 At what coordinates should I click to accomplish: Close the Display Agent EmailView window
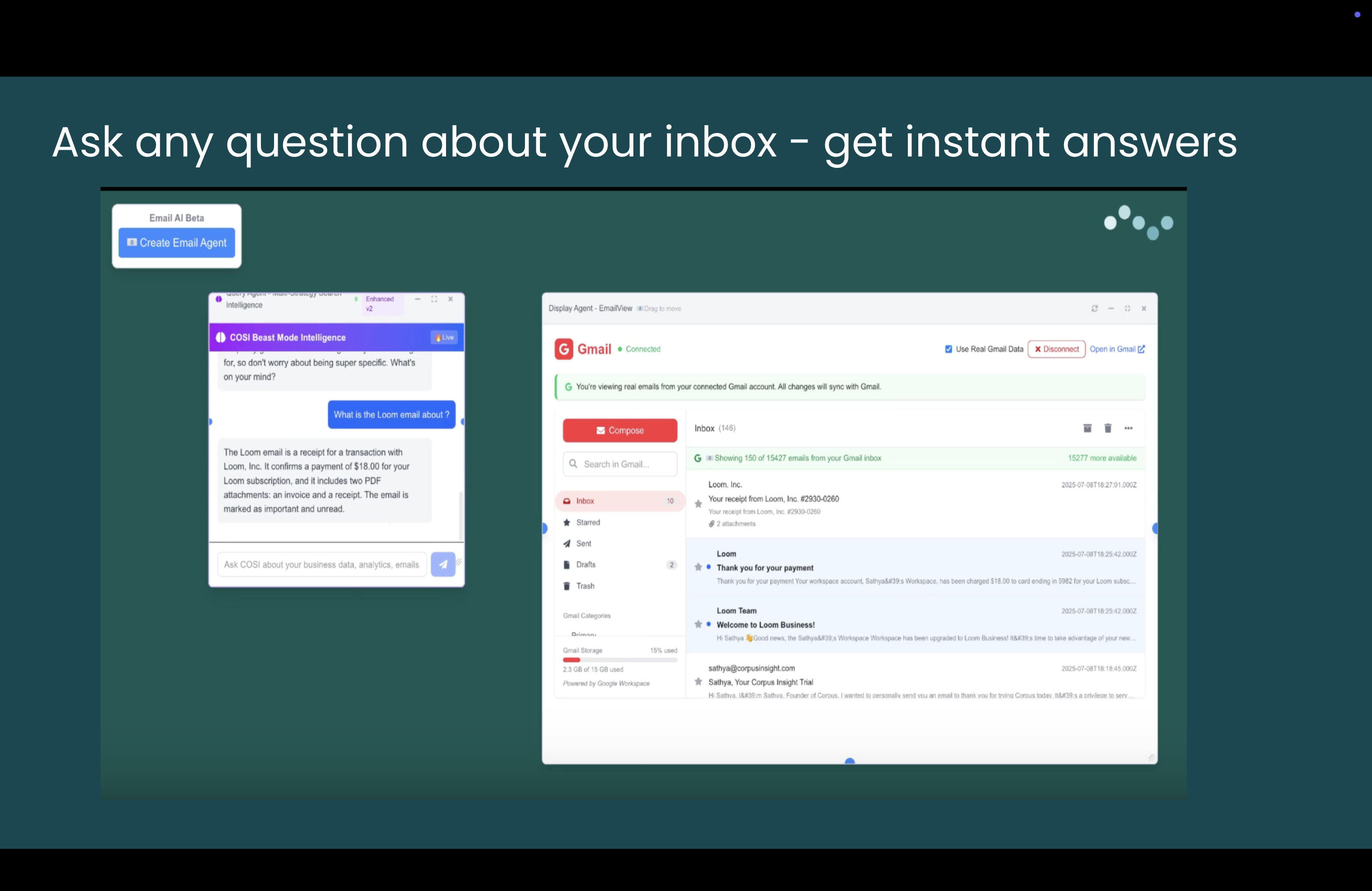[x=1144, y=308]
